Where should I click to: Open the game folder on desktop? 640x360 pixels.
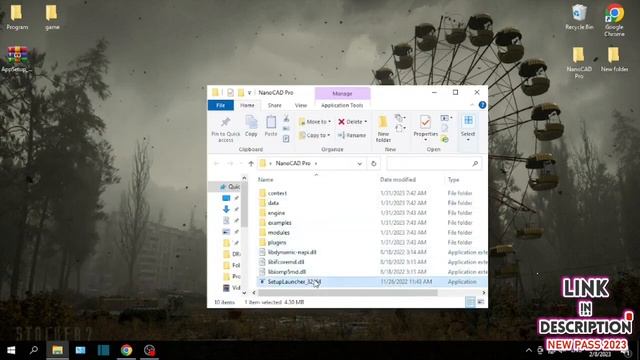tap(52, 18)
